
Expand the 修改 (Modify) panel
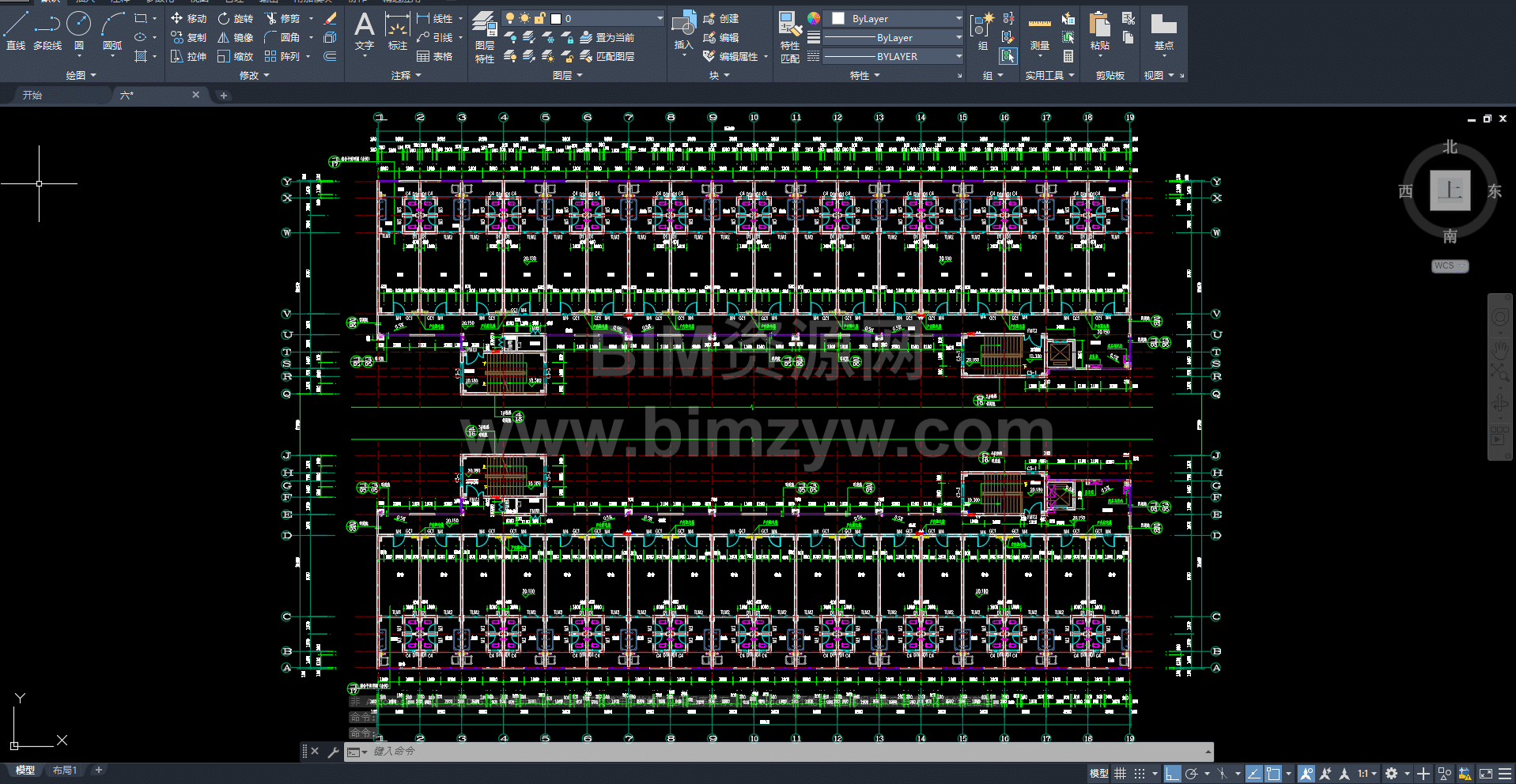255,75
